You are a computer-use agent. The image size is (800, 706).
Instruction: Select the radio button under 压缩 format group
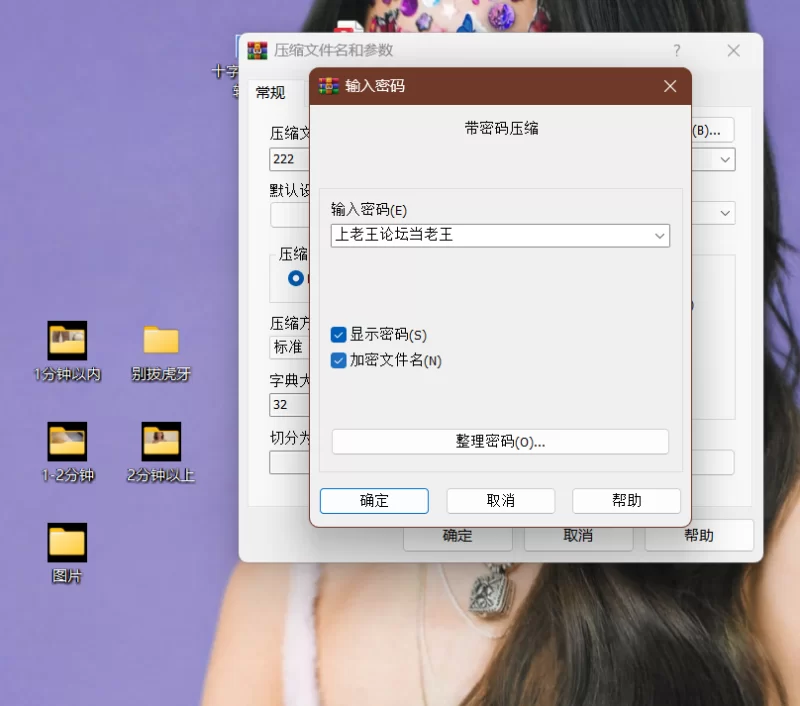pos(295,278)
